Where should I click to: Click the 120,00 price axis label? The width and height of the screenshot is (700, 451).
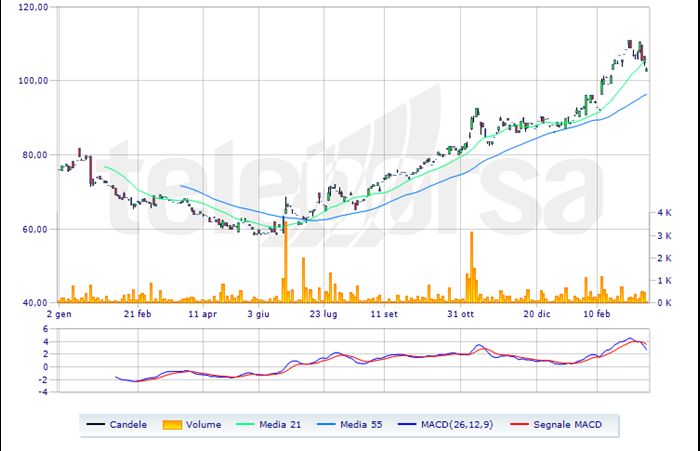[35, 7]
